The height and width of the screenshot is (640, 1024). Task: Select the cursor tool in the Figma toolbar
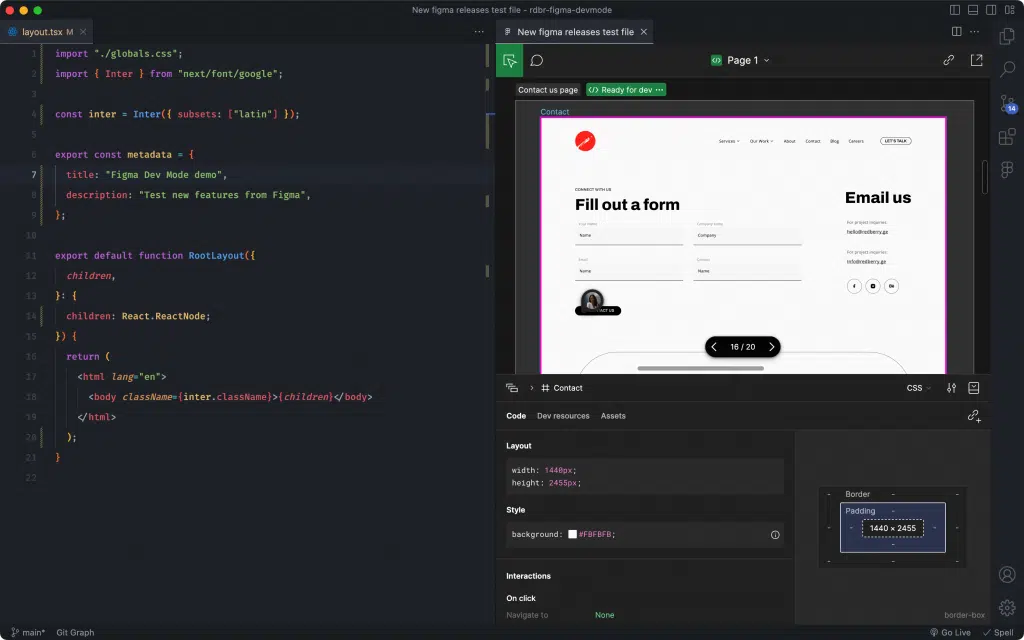510,60
